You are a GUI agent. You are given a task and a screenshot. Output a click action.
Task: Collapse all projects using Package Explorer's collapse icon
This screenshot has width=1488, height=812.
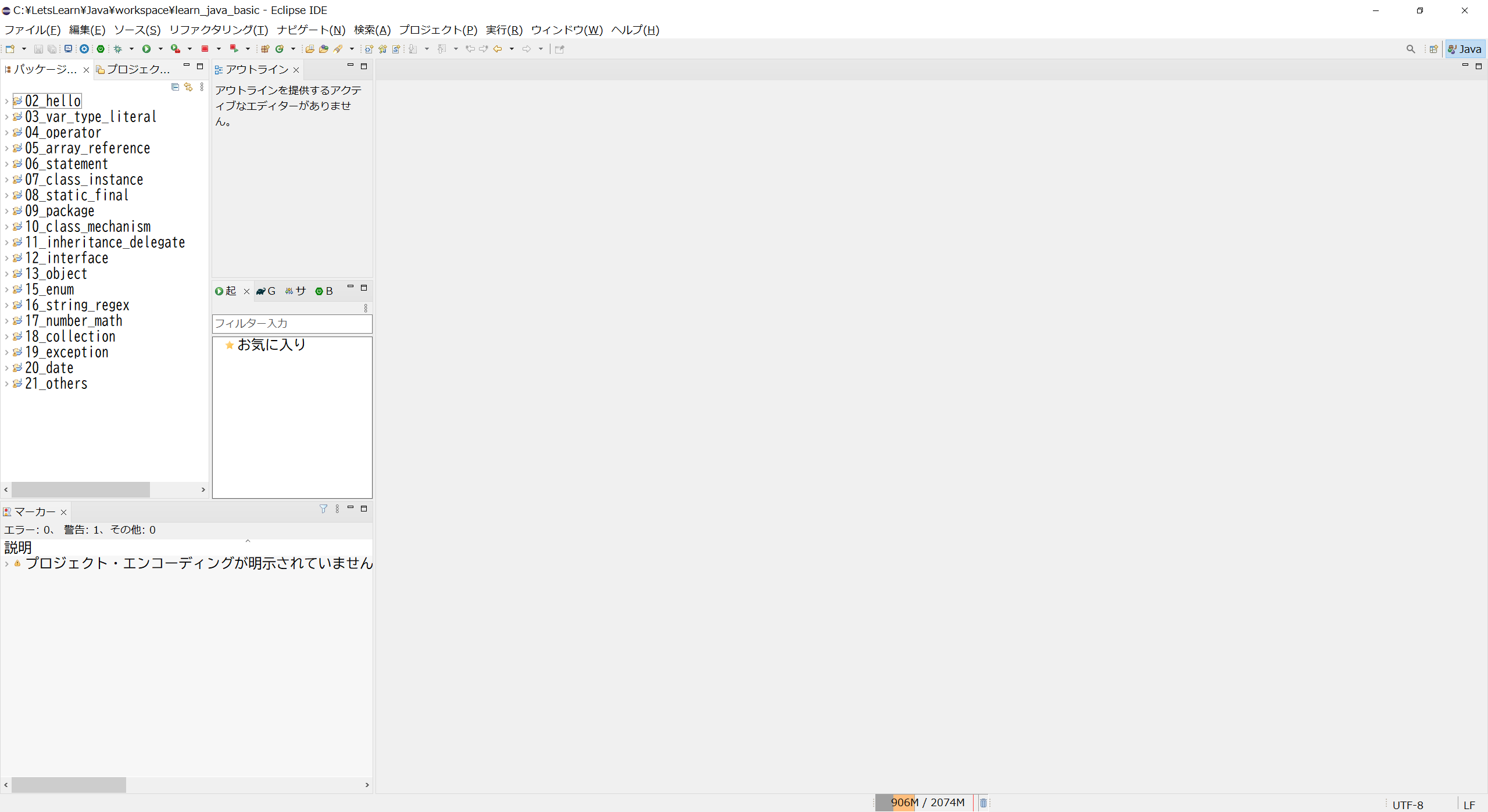(175, 87)
